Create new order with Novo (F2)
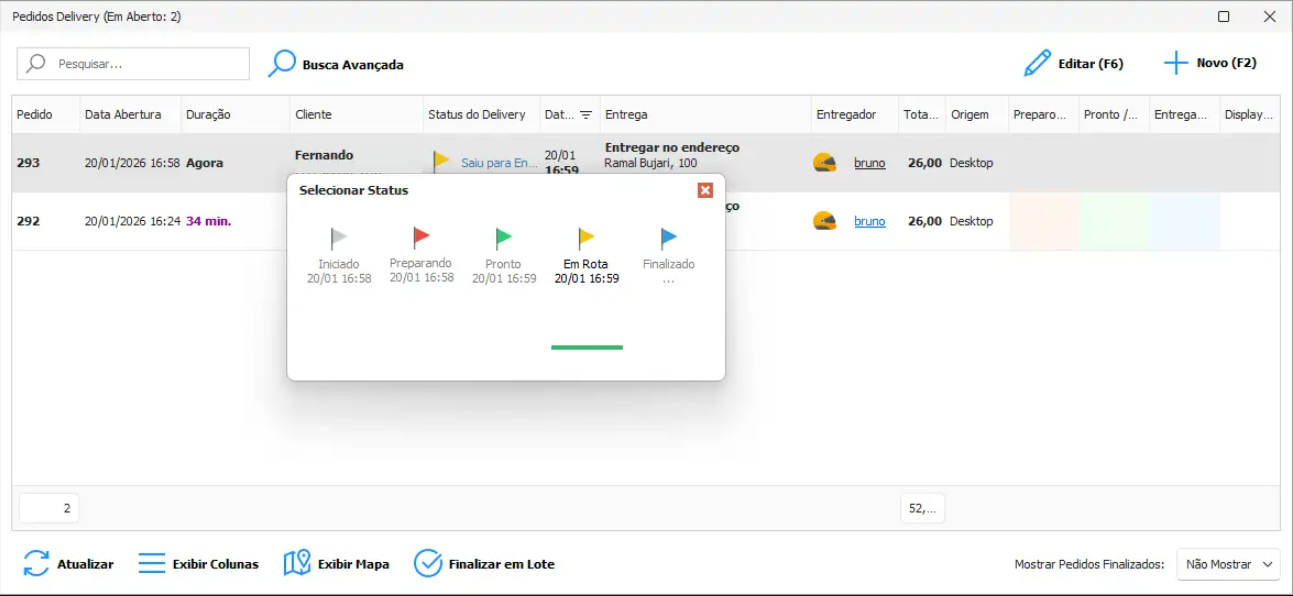 click(1210, 63)
